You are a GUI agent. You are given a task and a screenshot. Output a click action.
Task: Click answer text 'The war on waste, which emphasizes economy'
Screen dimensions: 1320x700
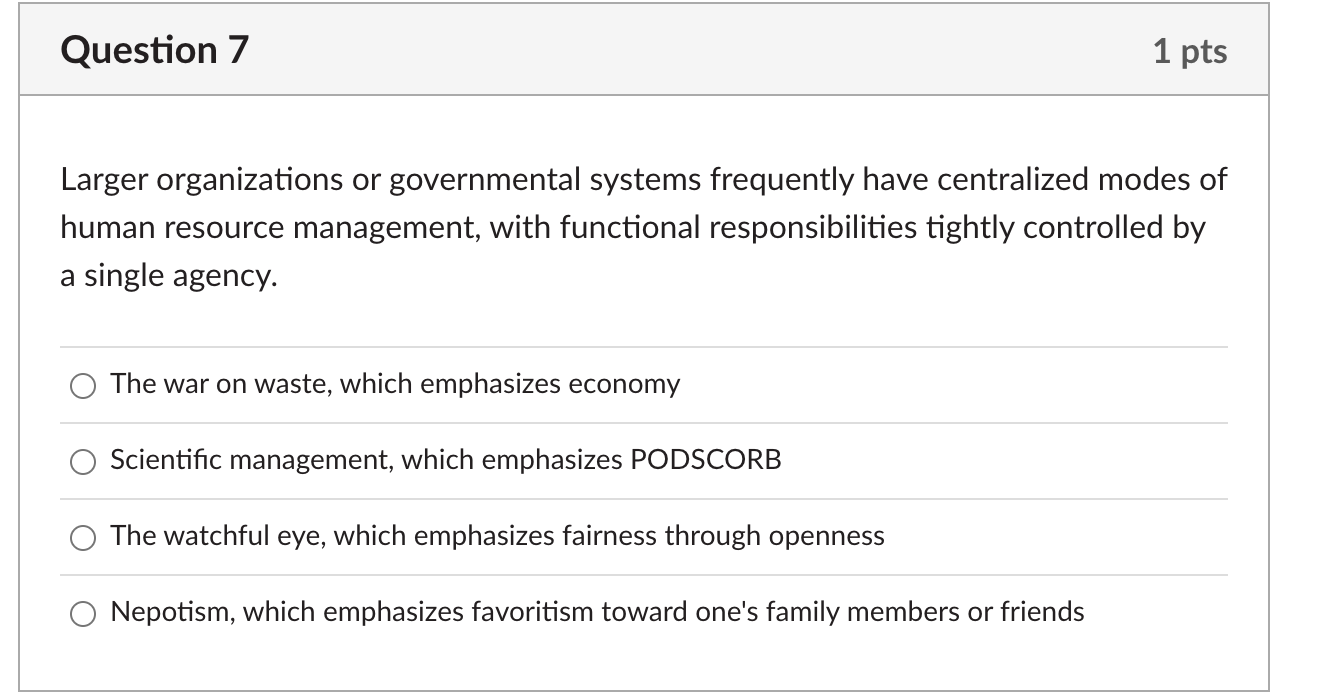coord(395,384)
